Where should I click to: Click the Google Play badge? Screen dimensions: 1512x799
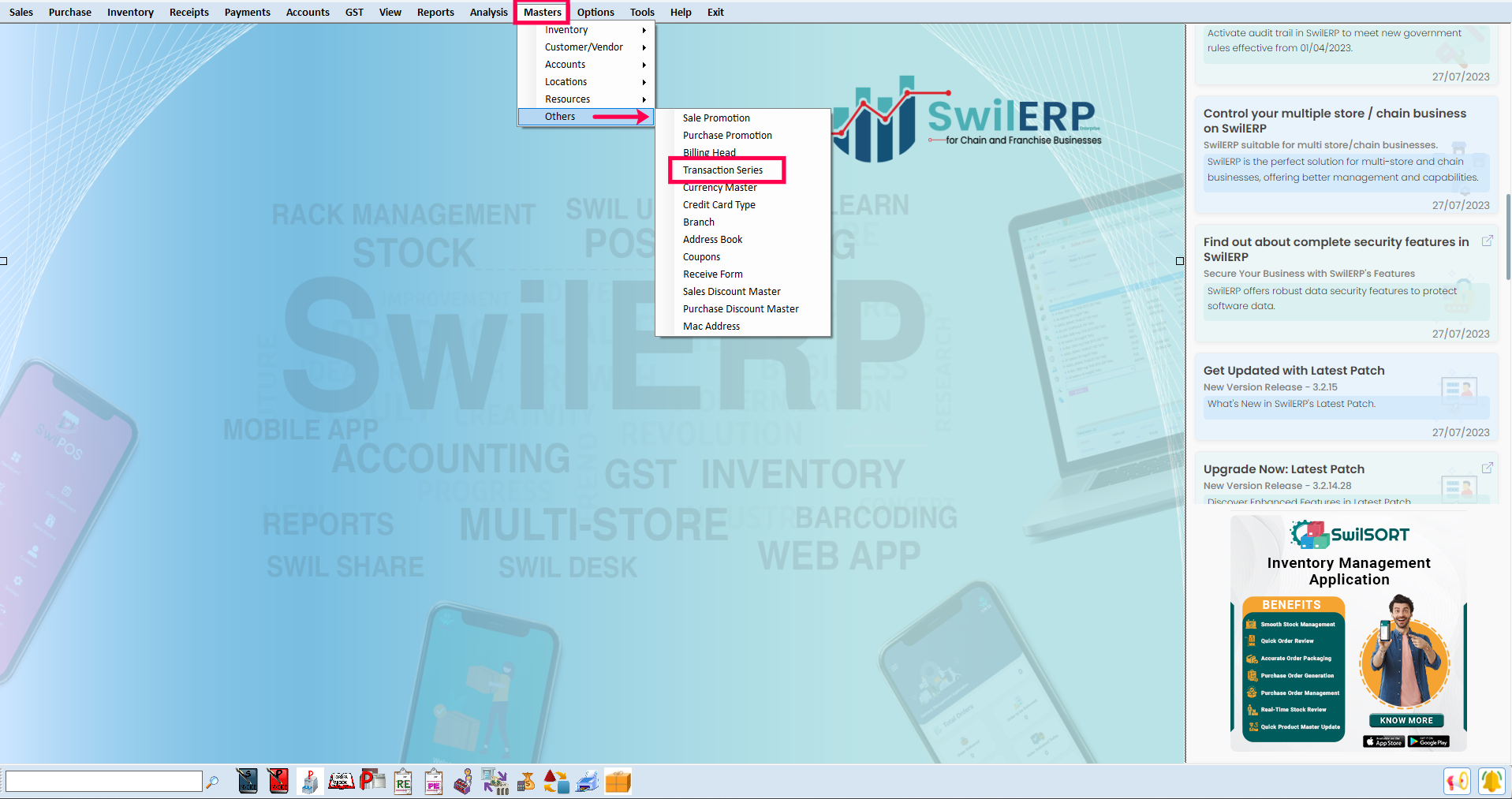[1428, 741]
